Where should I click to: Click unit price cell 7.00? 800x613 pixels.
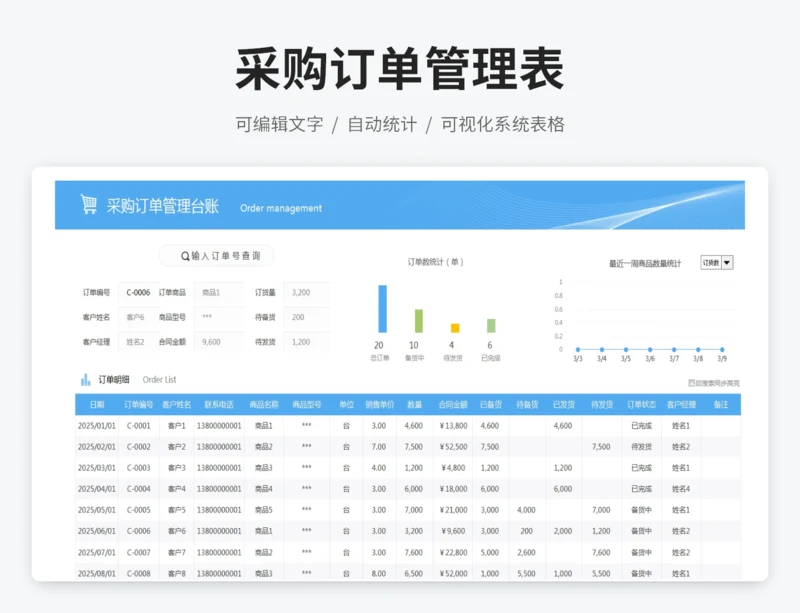coord(379,447)
